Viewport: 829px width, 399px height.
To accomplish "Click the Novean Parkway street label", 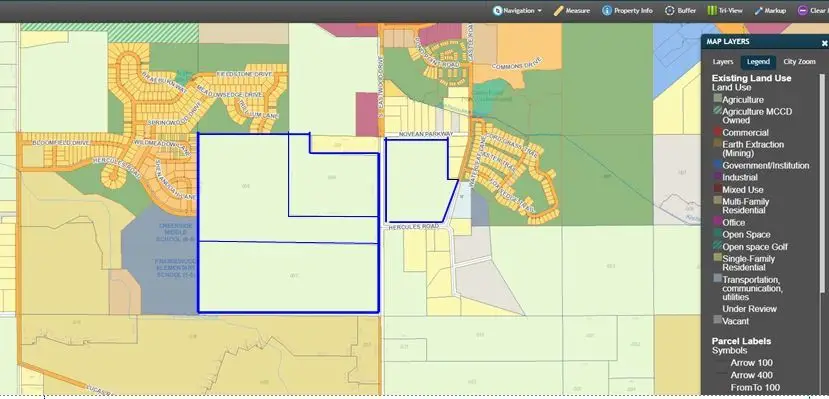I will (x=426, y=135).
